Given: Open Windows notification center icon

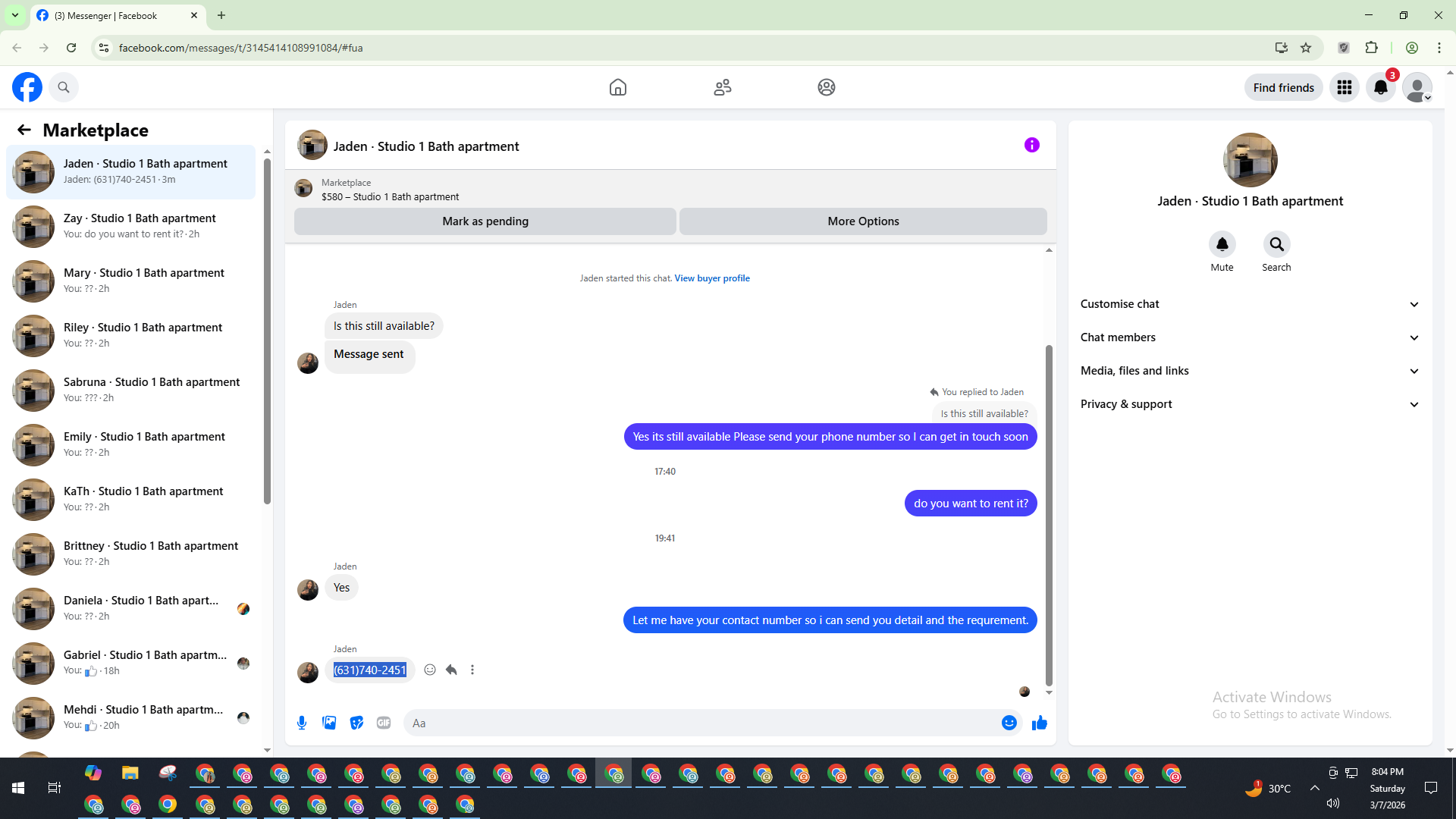Looking at the screenshot, I should tap(1431, 788).
